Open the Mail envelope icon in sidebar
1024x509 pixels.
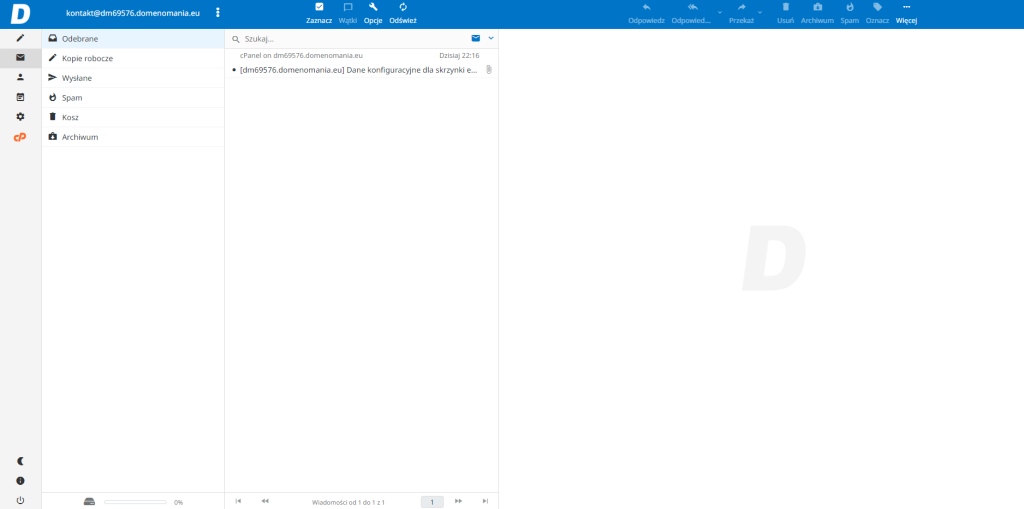[x=20, y=57]
